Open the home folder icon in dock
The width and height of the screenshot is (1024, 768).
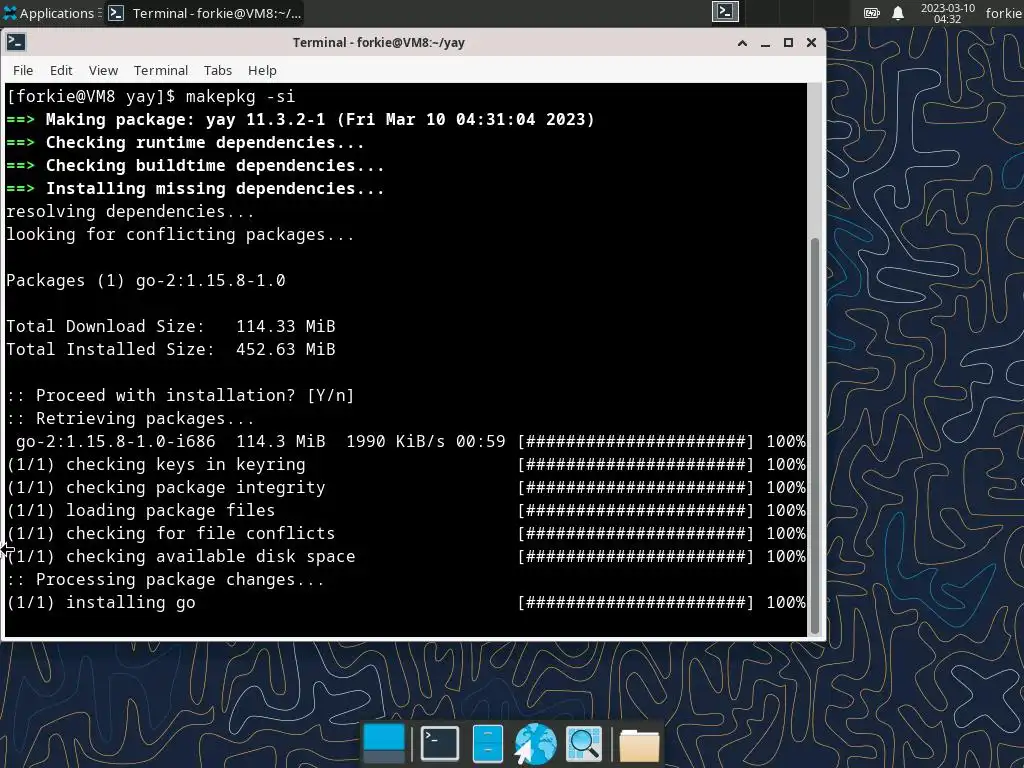(639, 745)
